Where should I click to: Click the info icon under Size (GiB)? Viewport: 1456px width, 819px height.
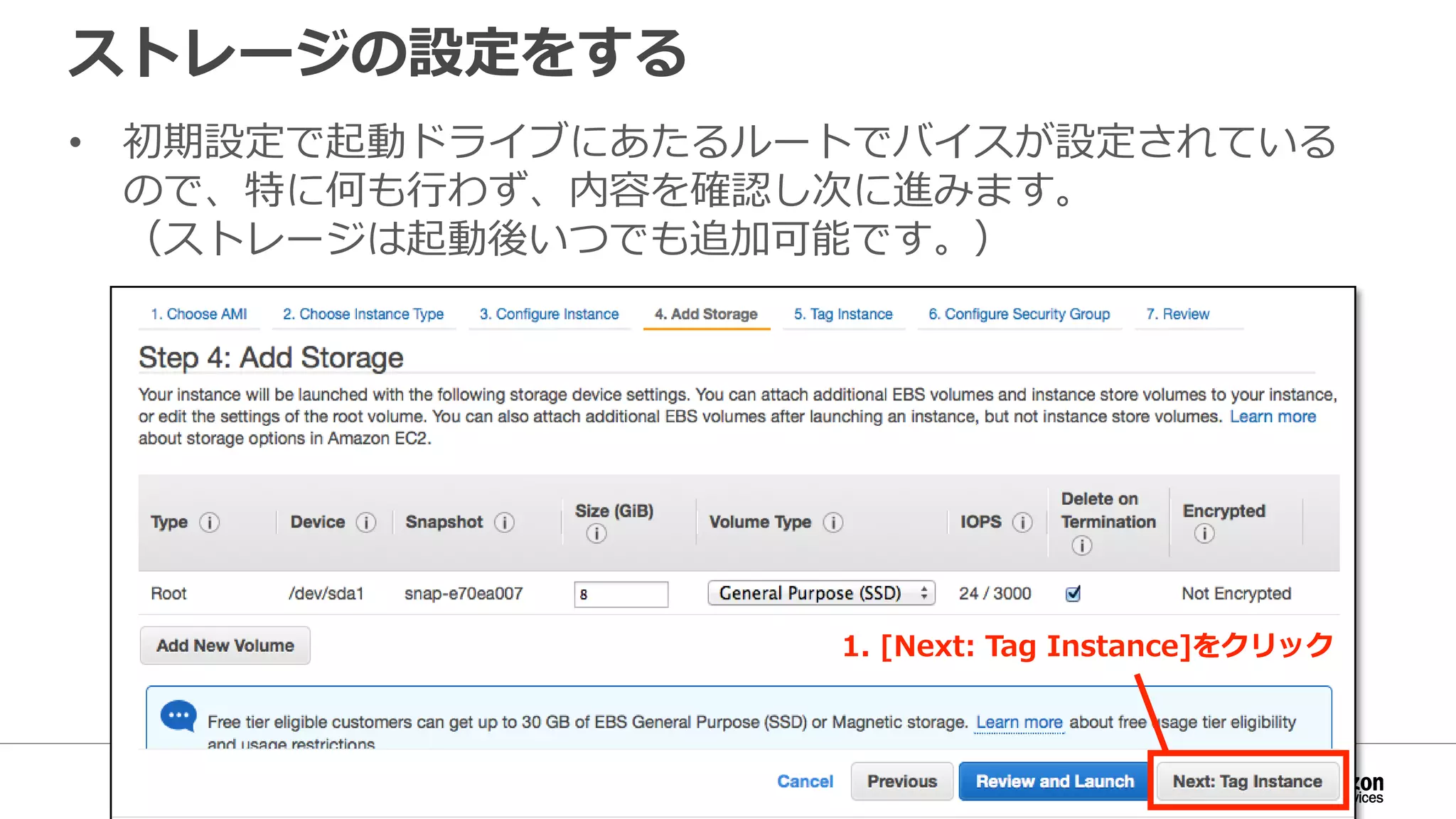(596, 533)
